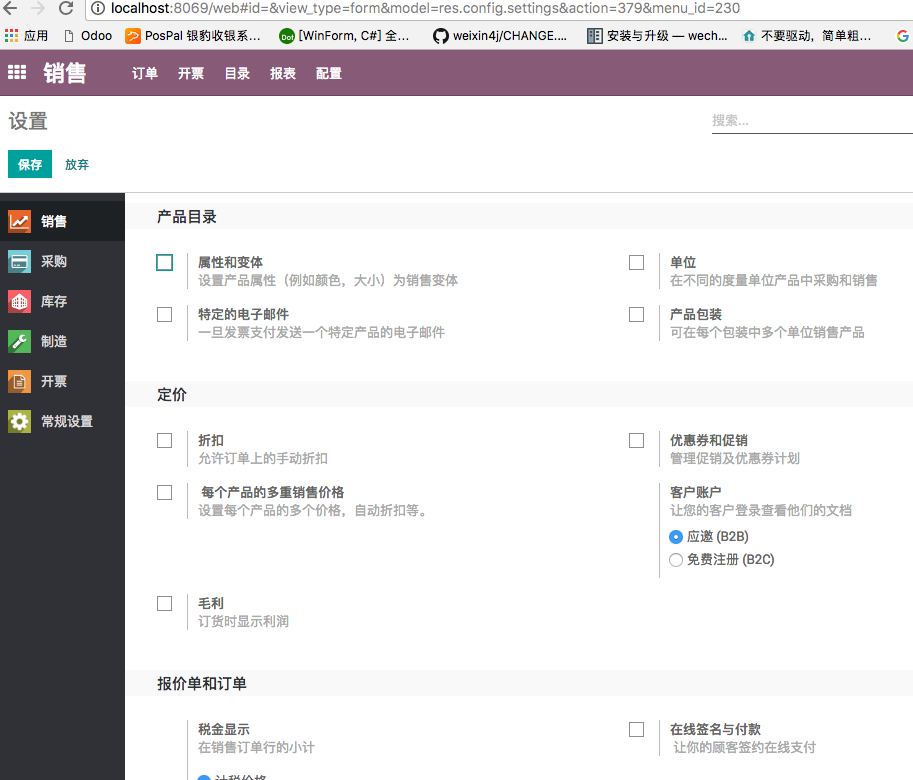Viewport: 913px width, 780px height.
Task: Click the Manufacturing (制造) wrench icon
Action: (19, 341)
